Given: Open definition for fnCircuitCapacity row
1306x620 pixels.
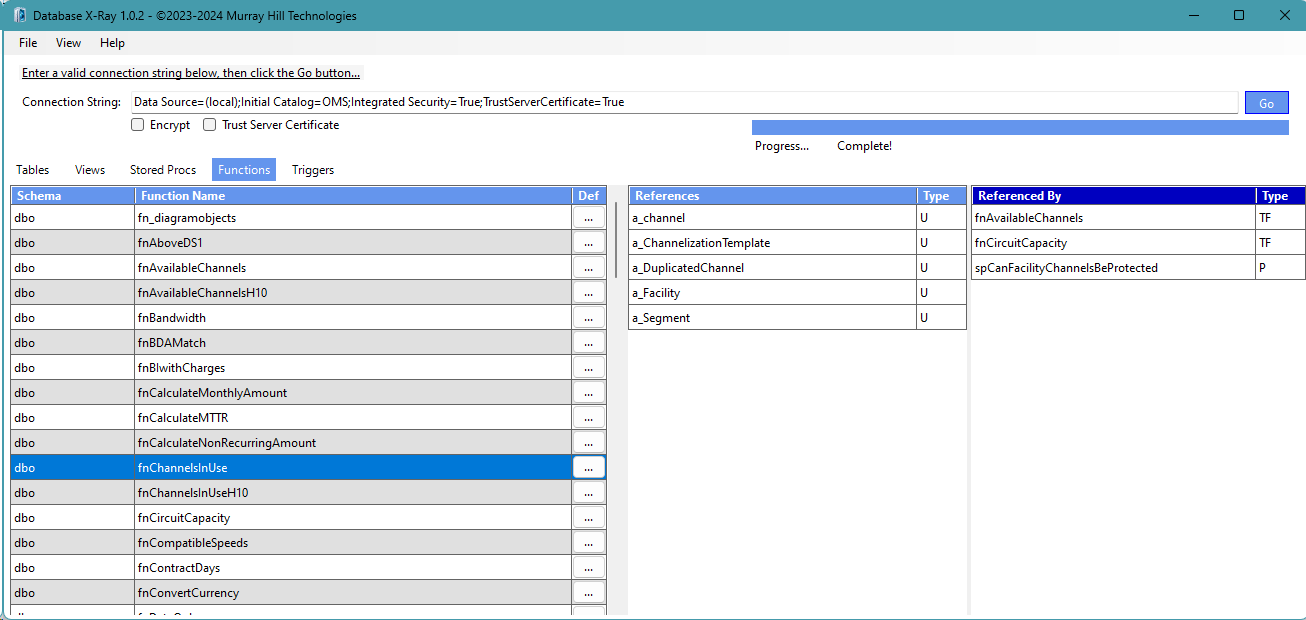Looking at the screenshot, I should tap(589, 517).
